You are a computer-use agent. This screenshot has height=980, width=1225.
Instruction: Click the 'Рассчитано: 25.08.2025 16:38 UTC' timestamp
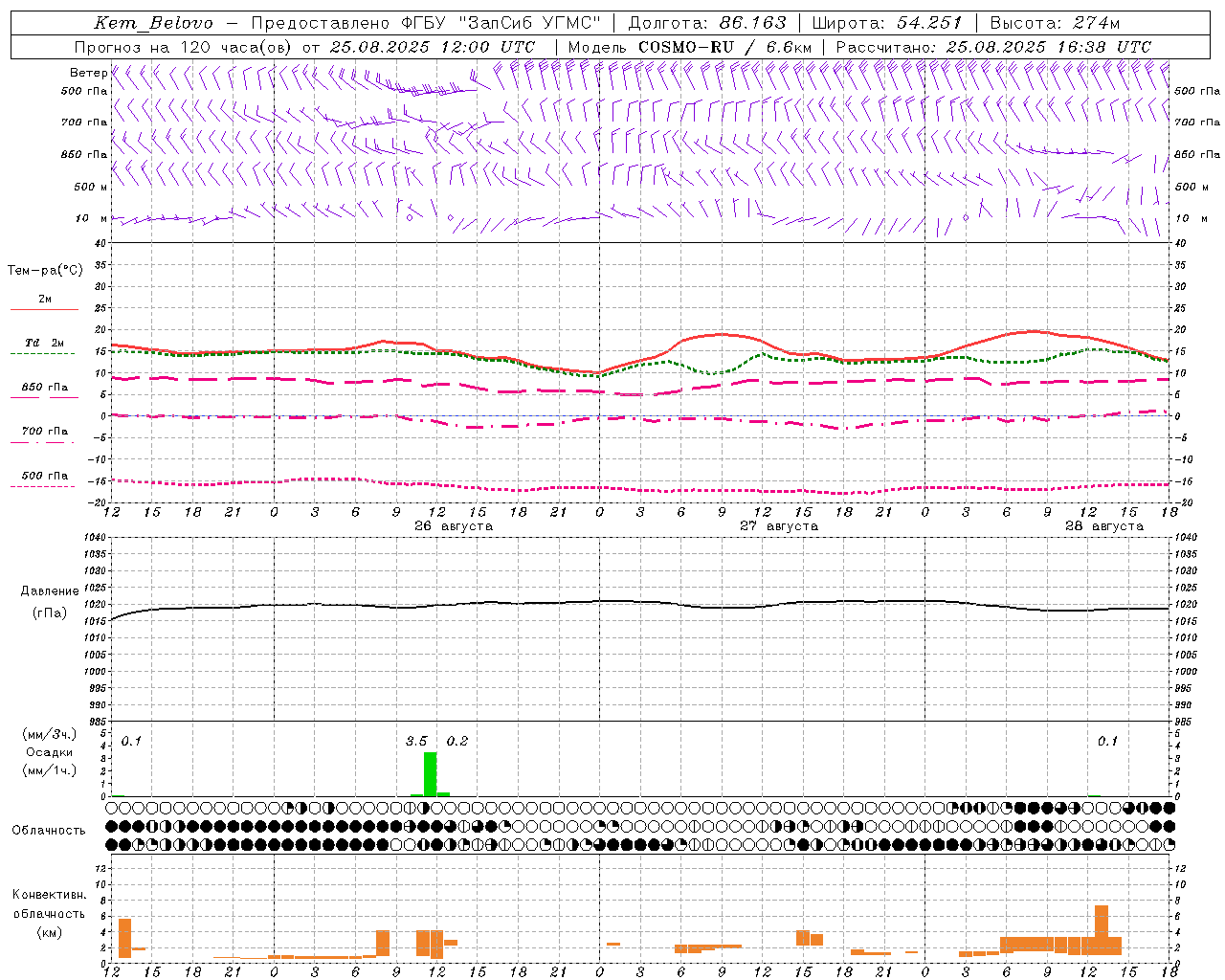993,47
